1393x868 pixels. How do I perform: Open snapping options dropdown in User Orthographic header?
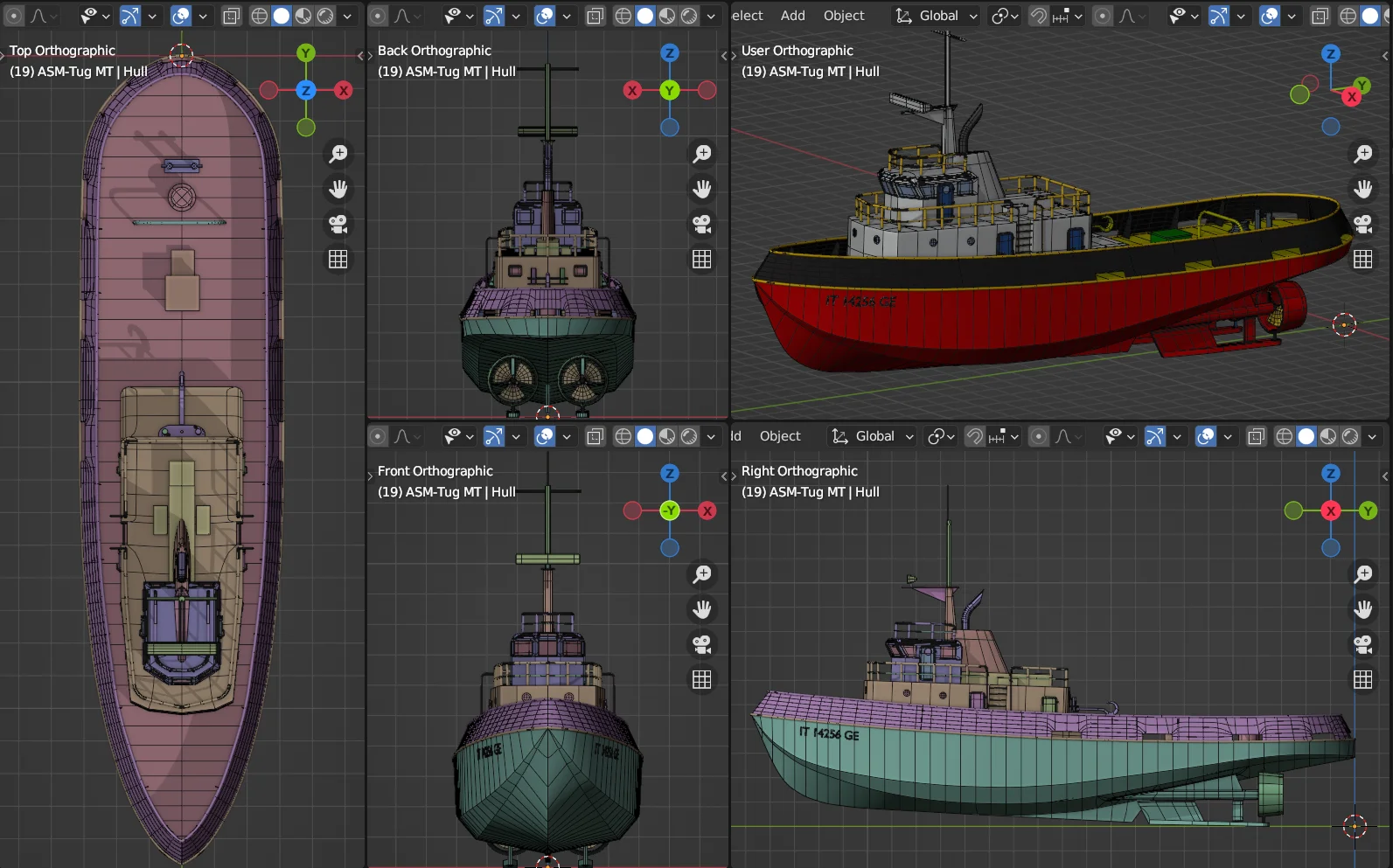(x=1068, y=16)
